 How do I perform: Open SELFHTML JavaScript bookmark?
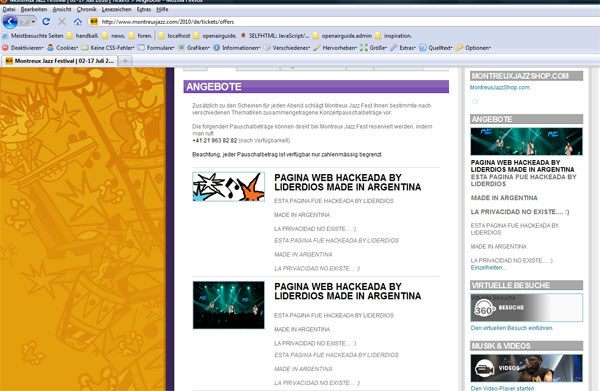275,36
